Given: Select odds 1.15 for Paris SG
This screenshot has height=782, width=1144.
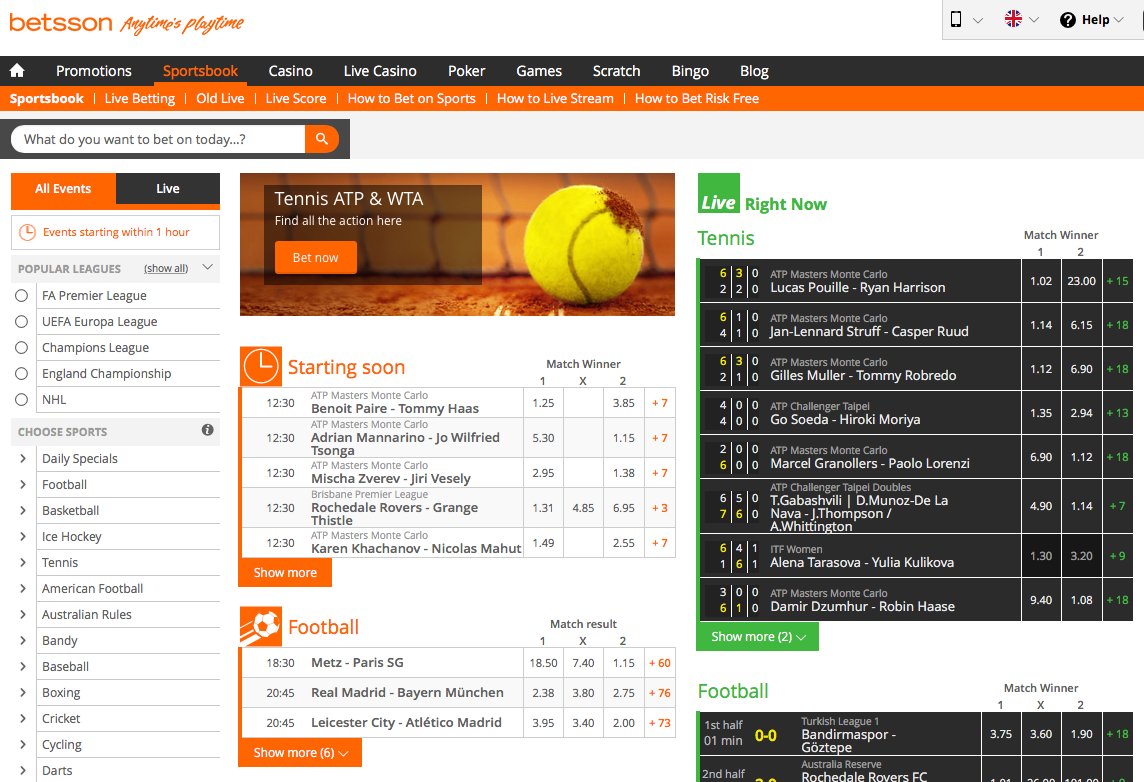Looking at the screenshot, I should tap(624, 663).
